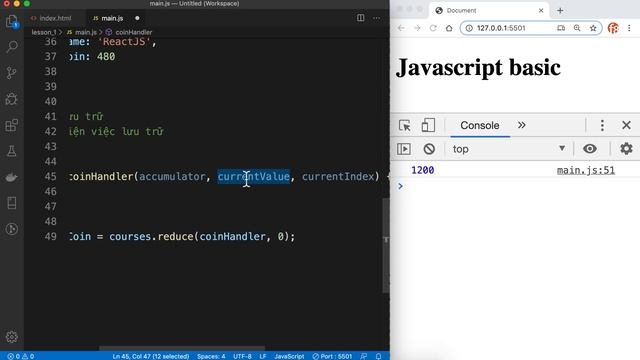The height and width of the screenshot is (360, 640).
Task: Open the Manage gear in VS Code
Action: click(x=12, y=337)
